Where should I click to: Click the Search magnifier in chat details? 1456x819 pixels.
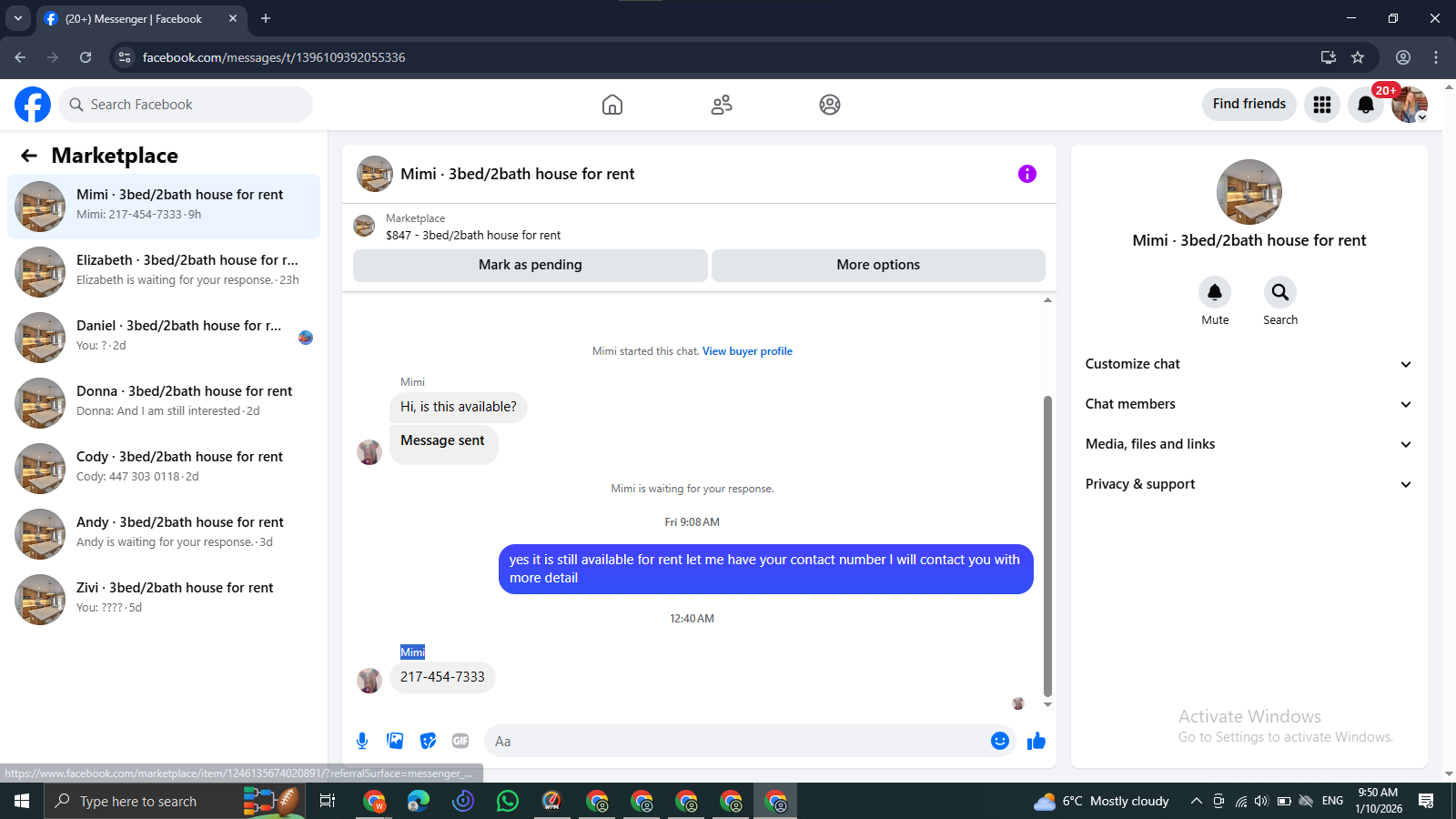click(1280, 292)
